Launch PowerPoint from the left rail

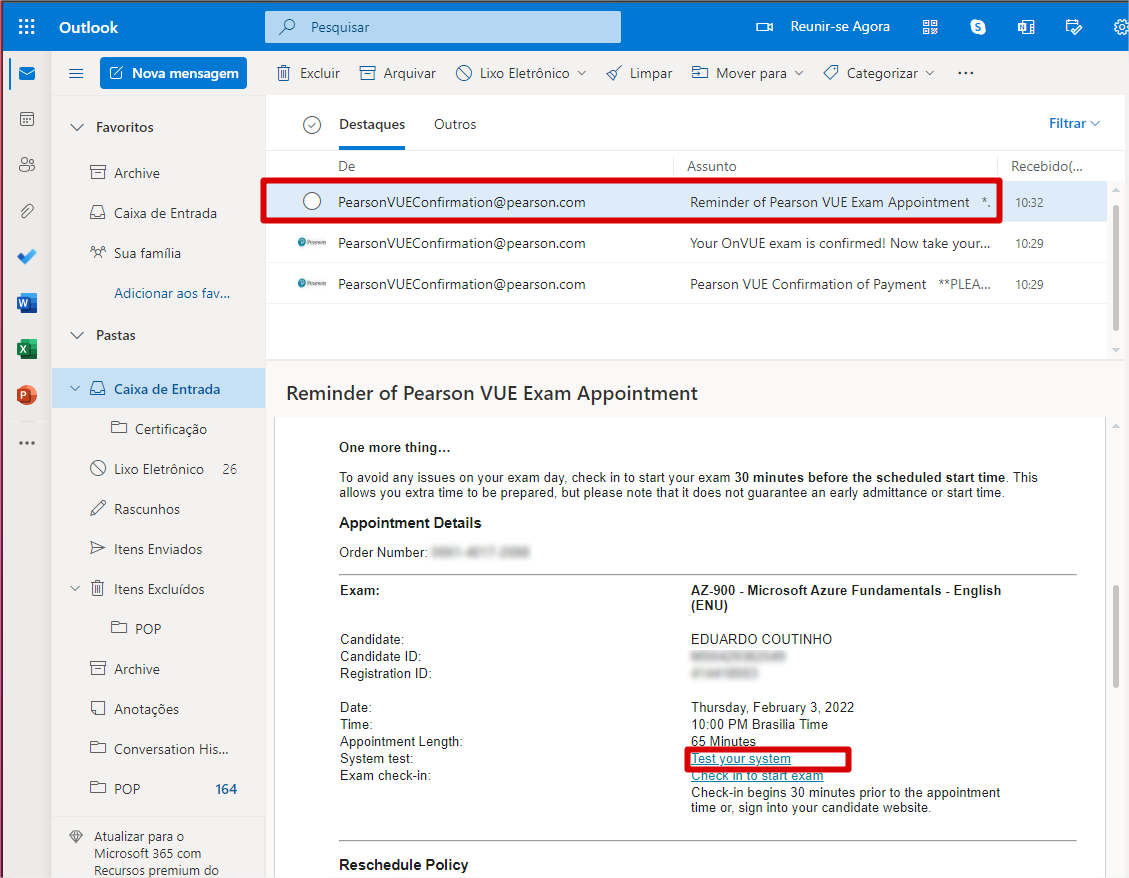(x=27, y=395)
